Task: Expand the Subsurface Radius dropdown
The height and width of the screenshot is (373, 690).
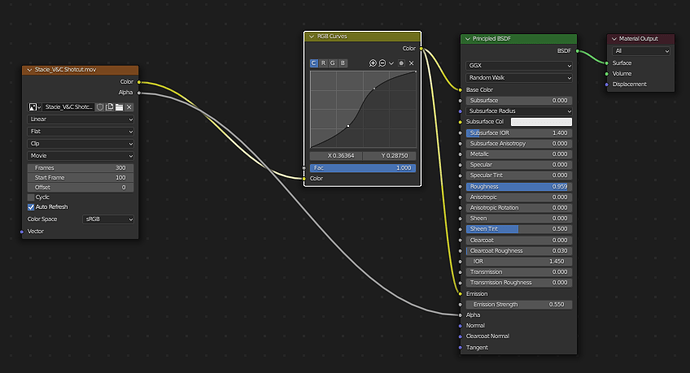Action: click(519, 111)
